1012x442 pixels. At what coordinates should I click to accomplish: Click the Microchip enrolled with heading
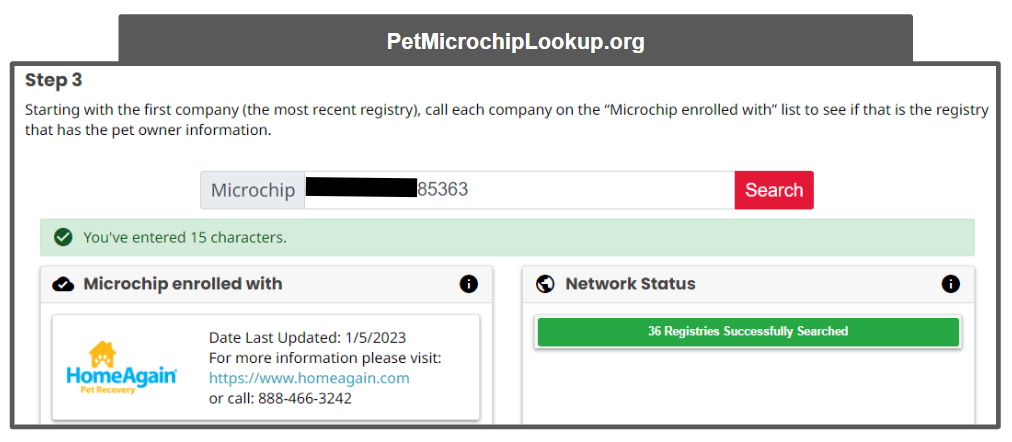(x=183, y=284)
